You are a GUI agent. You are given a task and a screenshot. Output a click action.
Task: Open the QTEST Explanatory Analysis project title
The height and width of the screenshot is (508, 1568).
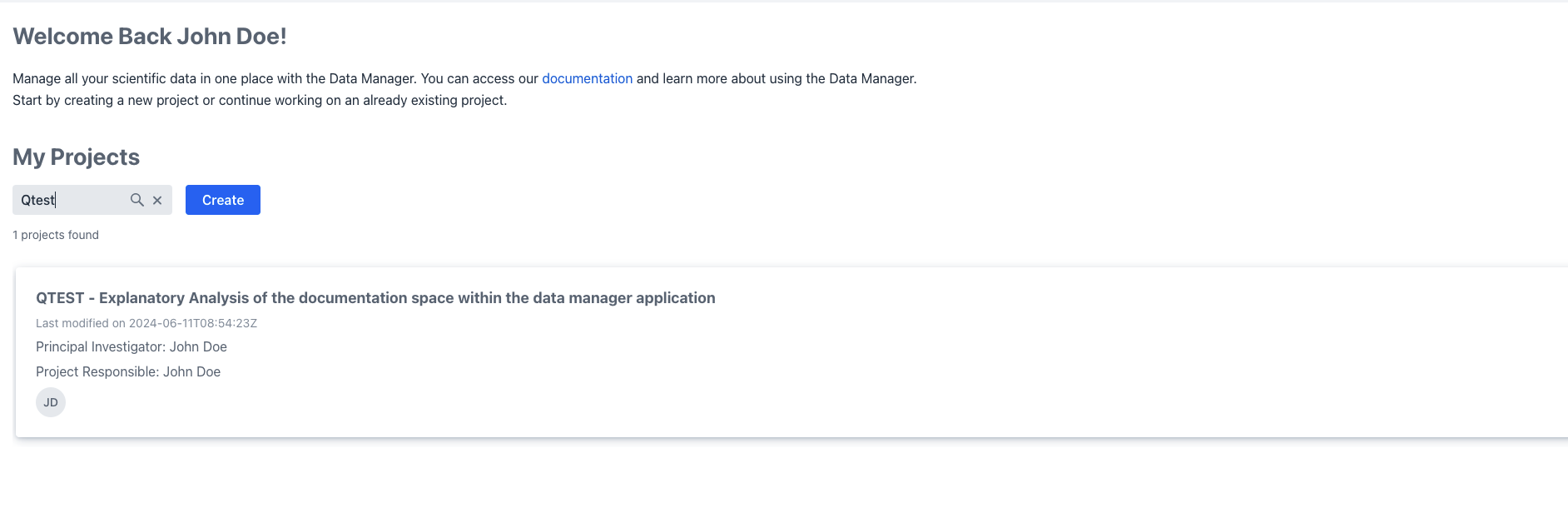375,298
